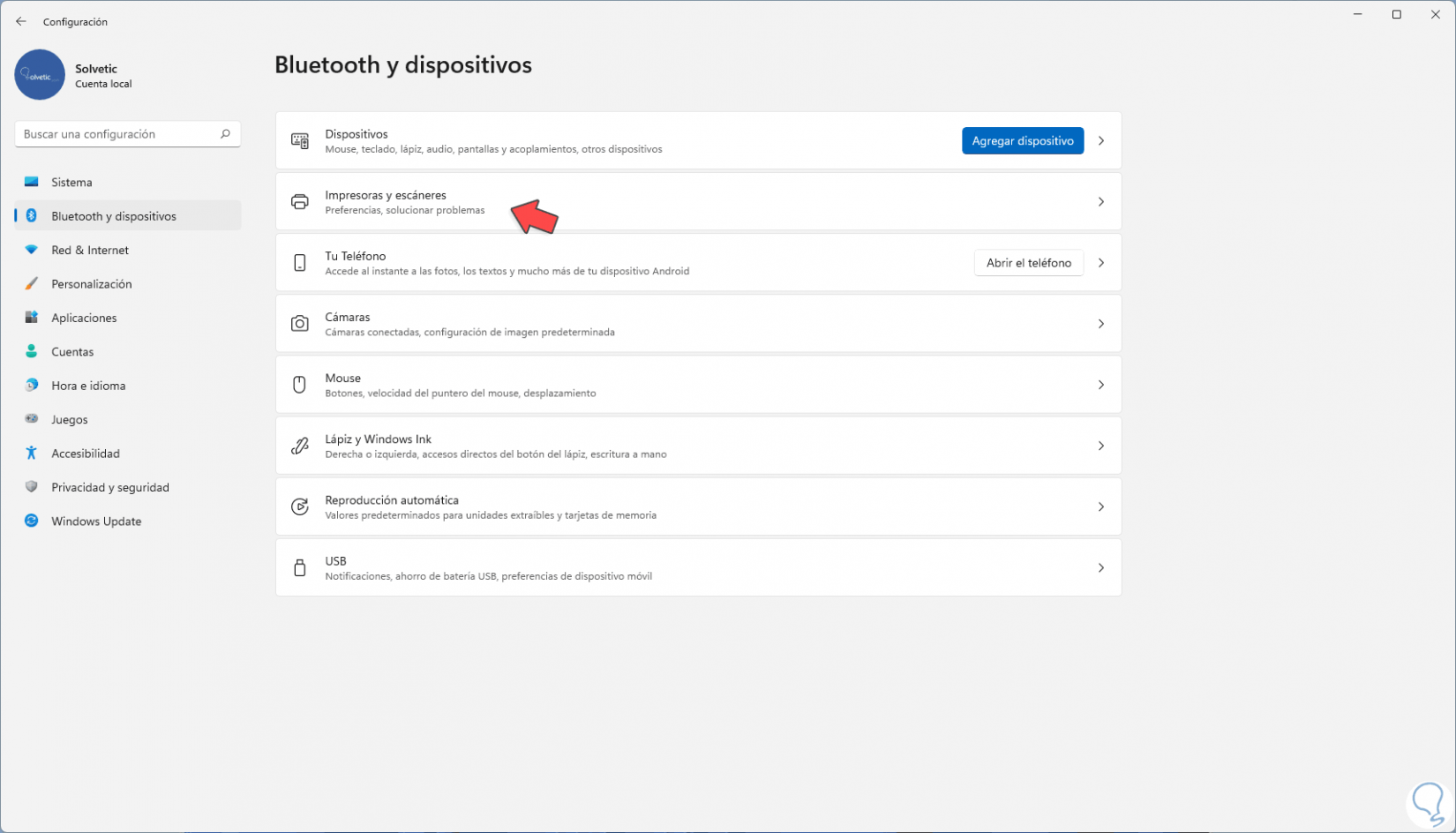Image resolution: width=1456 pixels, height=833 pixels.
Task: Open the Sistema section
Action: pos(71,183)
